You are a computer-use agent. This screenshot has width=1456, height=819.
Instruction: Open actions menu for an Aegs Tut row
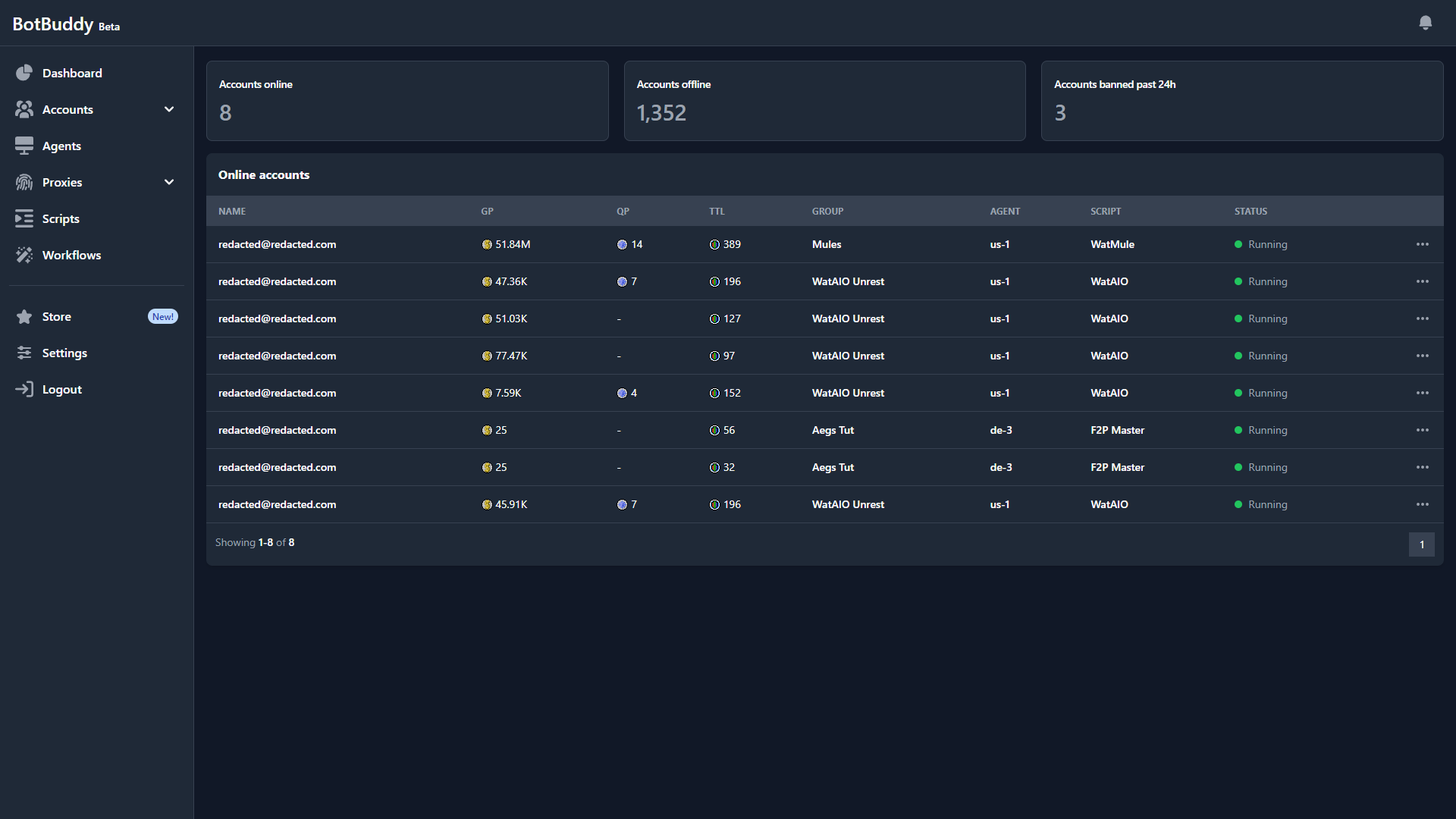click(x=1423, y=430)
